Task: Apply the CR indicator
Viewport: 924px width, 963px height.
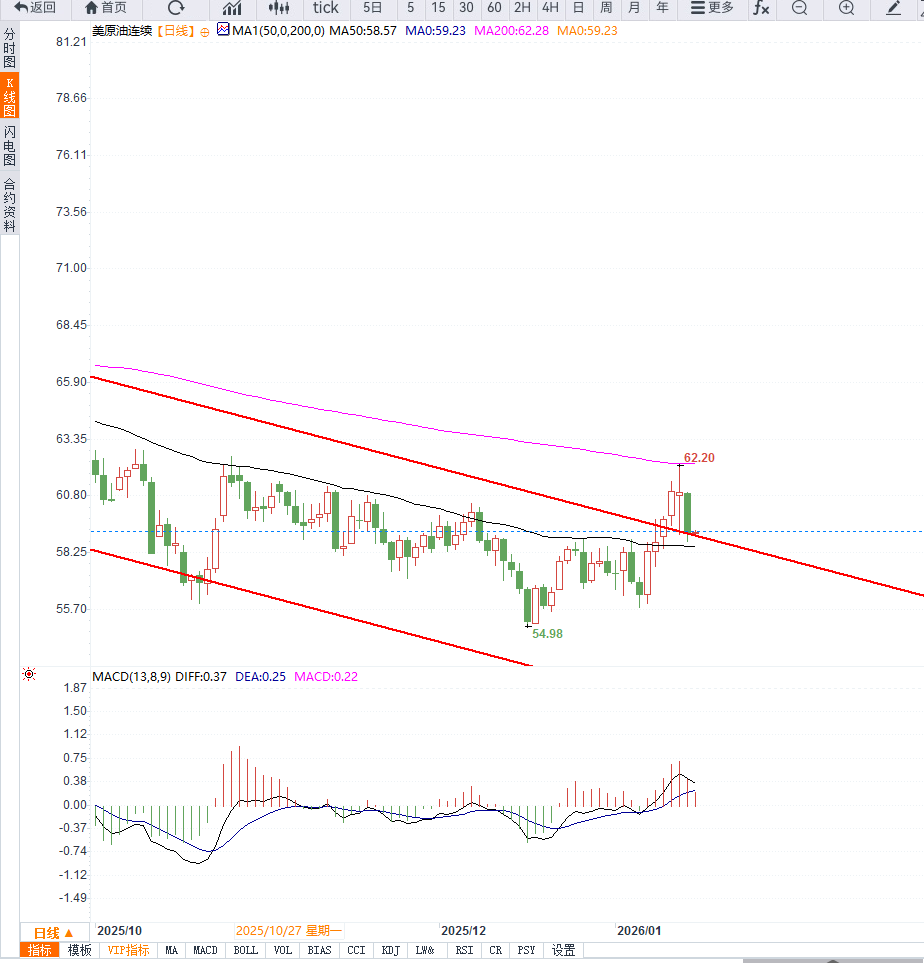Action: 496,950
